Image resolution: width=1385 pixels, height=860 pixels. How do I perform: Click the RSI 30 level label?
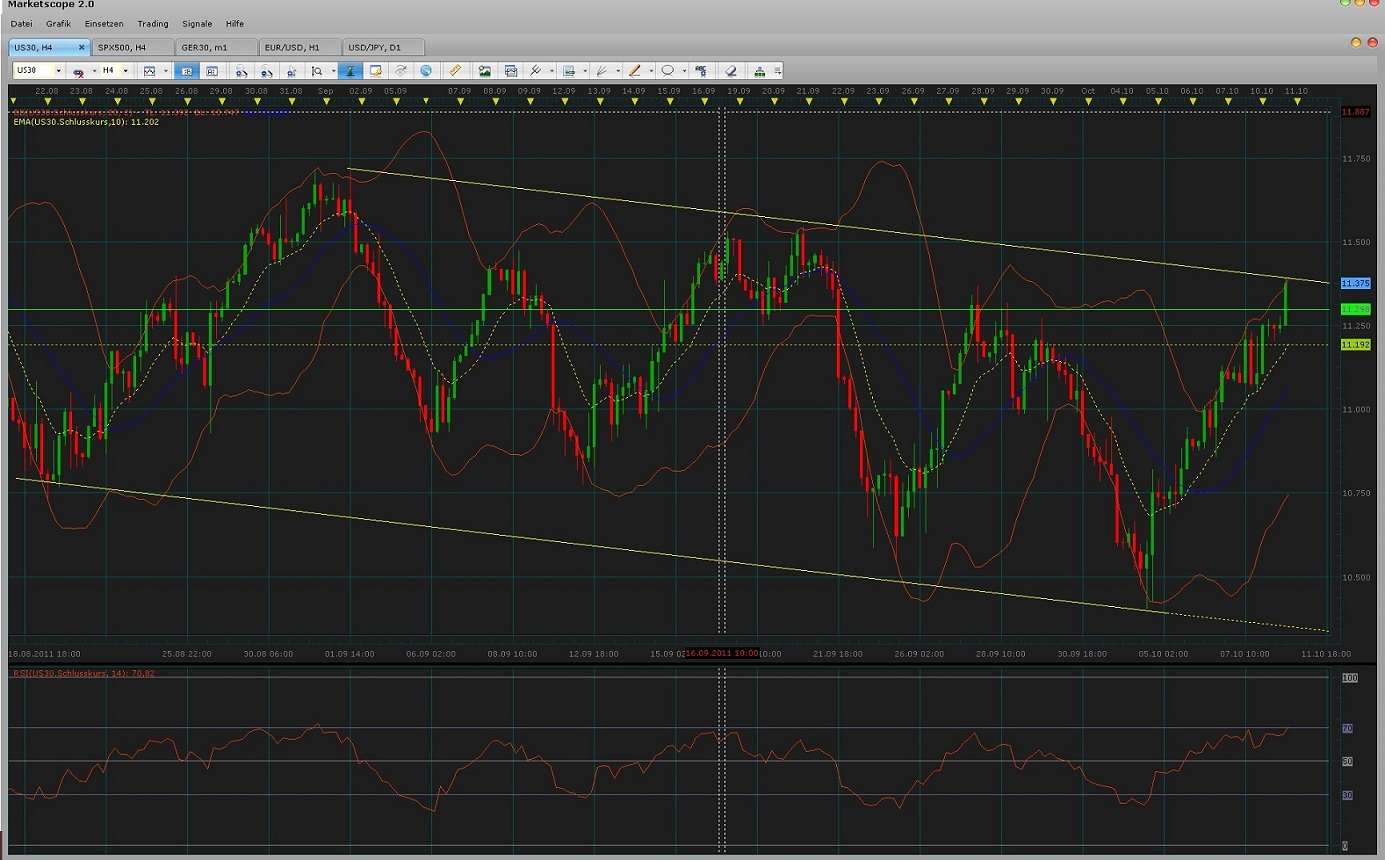[x=1347, y=795]
